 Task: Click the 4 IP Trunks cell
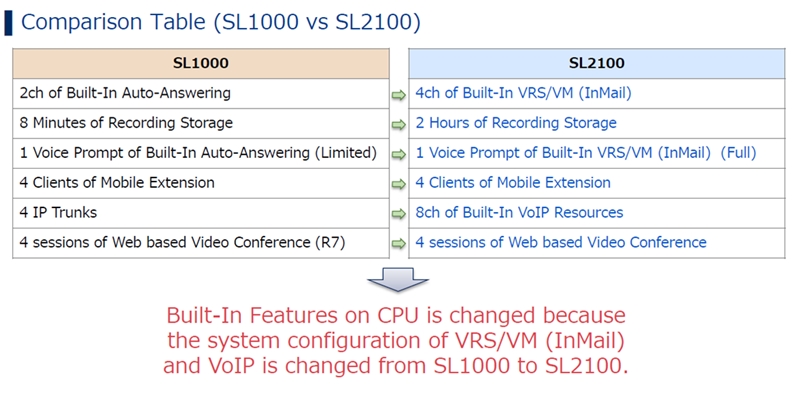(201, 213)
